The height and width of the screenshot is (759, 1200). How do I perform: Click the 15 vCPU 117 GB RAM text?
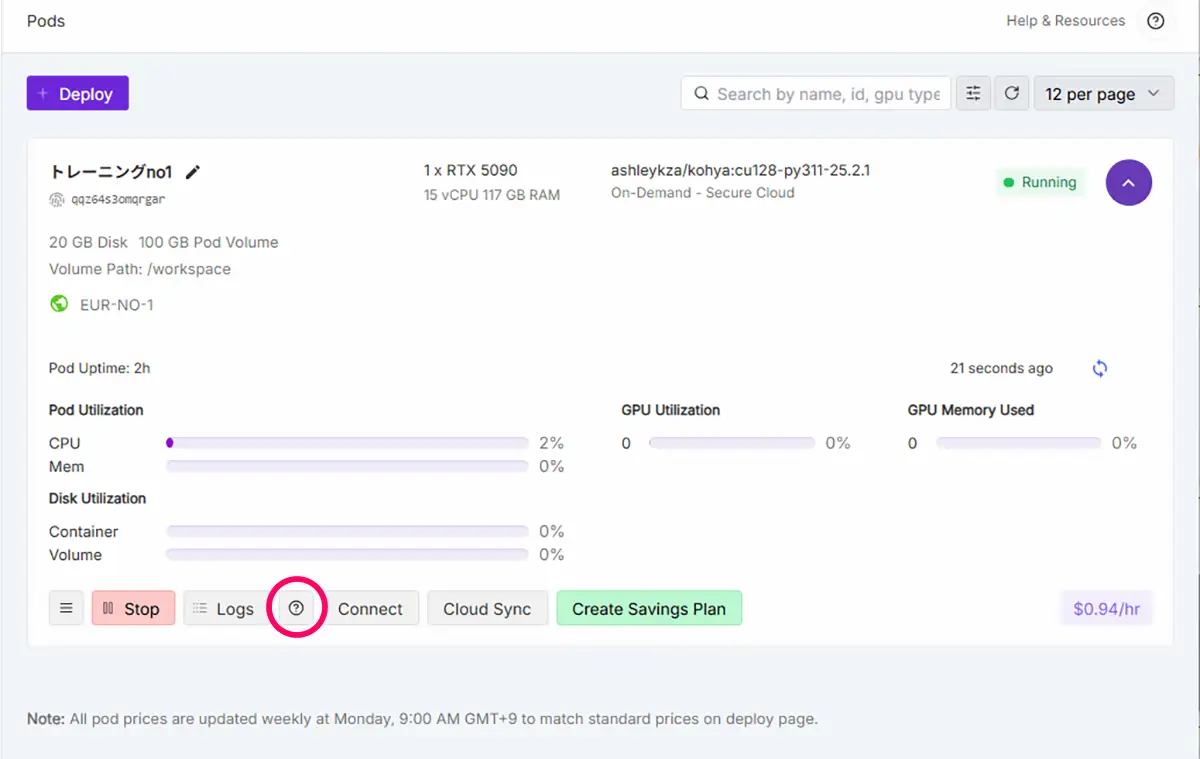[491, 195]
